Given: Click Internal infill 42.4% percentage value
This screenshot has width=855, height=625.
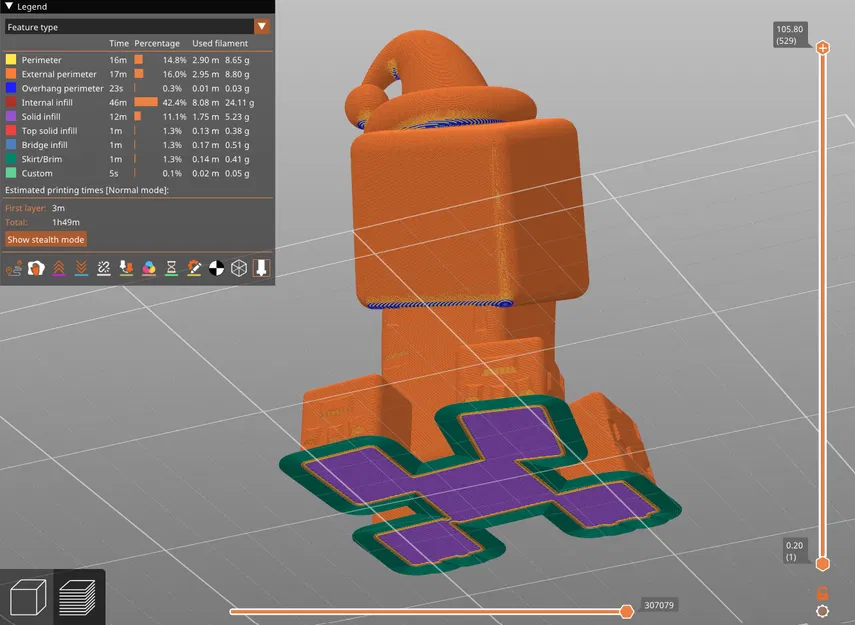Looking at the screenshot, I should click(174, 102).
